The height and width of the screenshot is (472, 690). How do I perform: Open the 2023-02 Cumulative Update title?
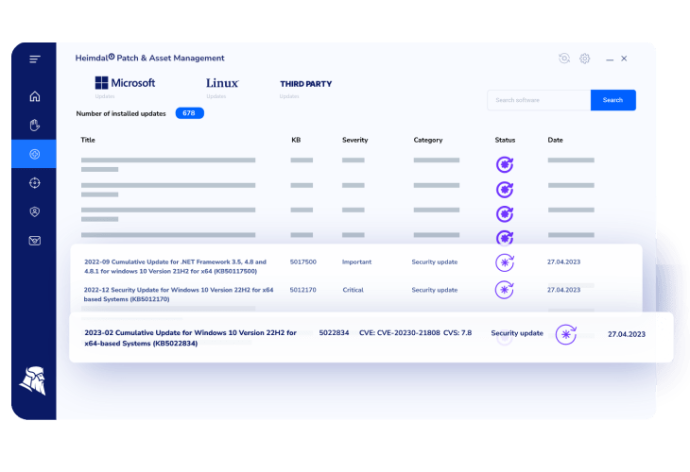tap(190, 338)
